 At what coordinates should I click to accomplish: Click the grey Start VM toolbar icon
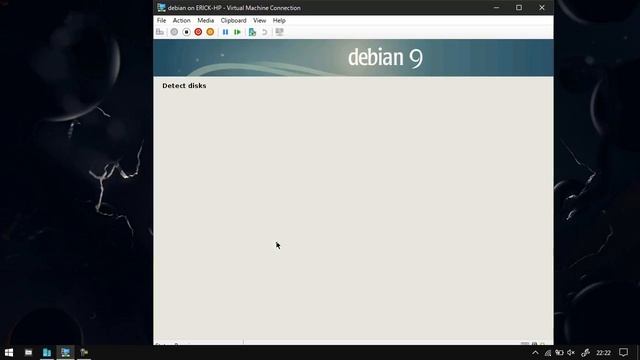click(x=174, y=32)
